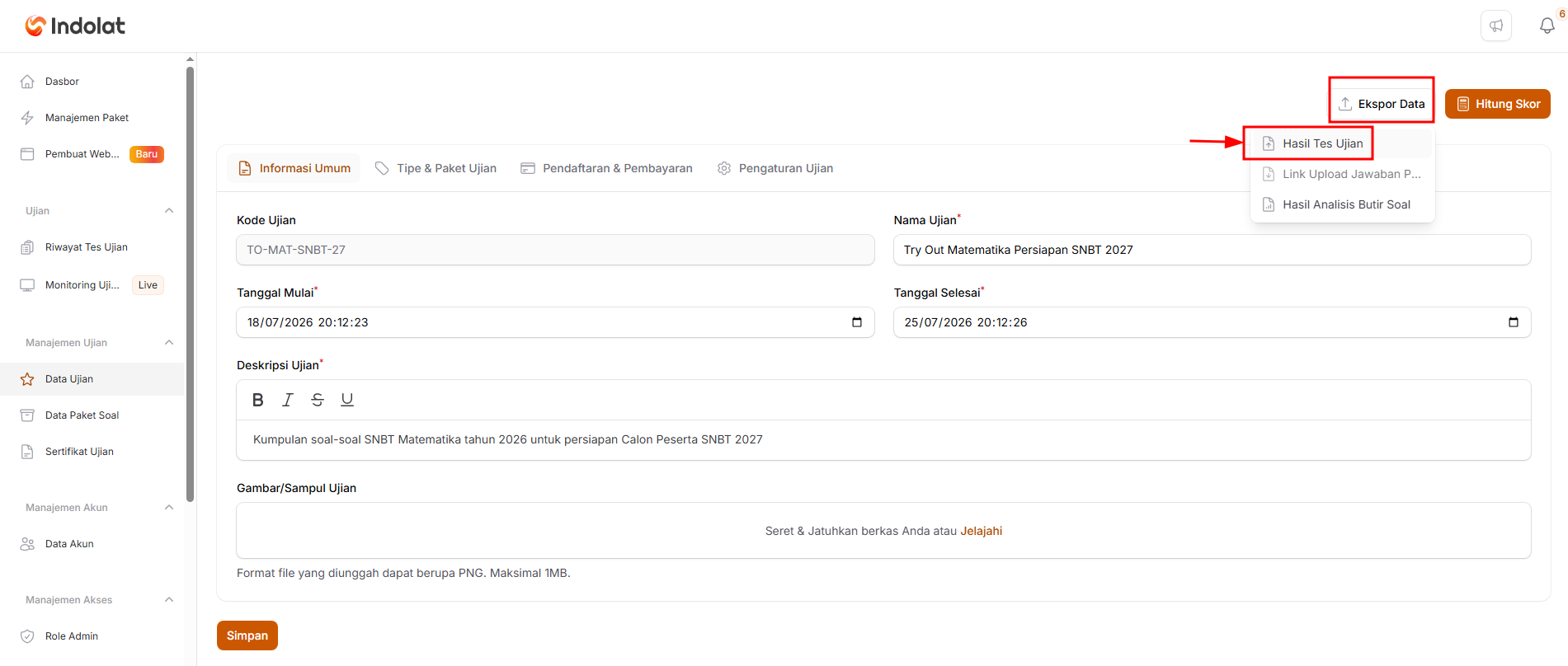This screenshot has height=666, width=1568.
Task: Click the Monitoring Ujian monitor icon
Action: pyautogui.click(x=27, y=285)
